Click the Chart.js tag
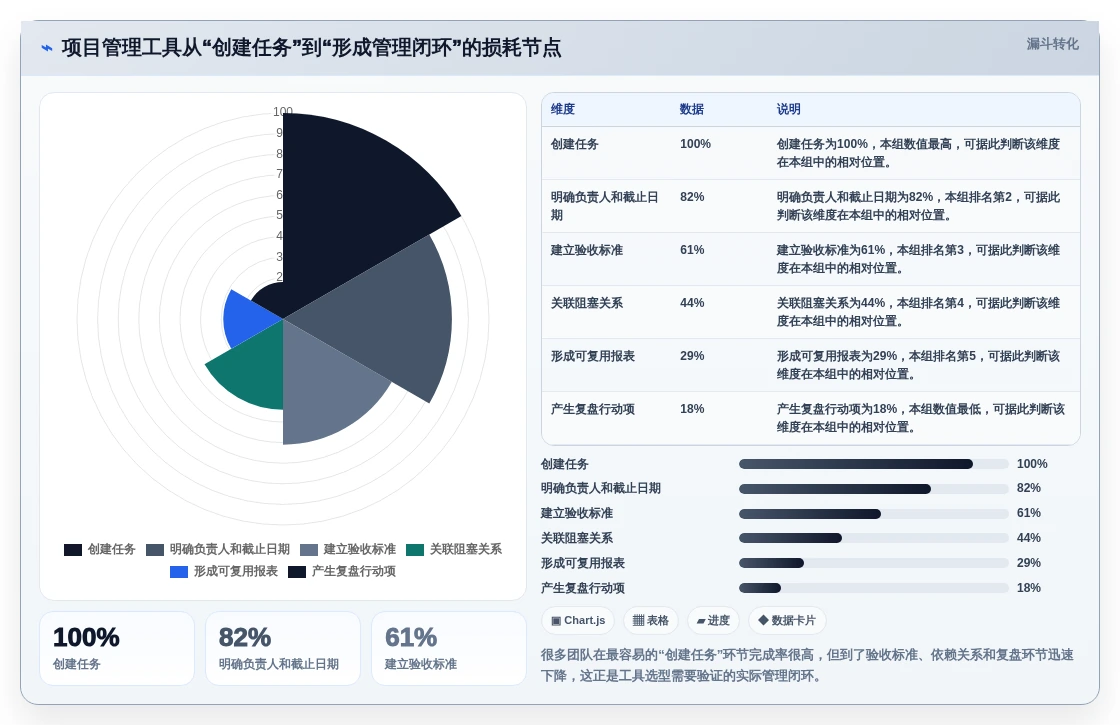 coord(578,620)
